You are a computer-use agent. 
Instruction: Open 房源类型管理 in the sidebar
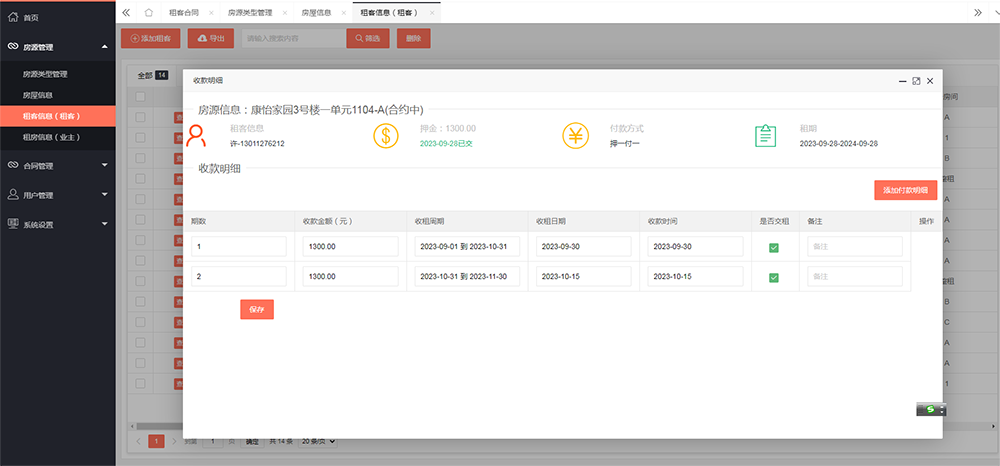click(x=59, y=74)
